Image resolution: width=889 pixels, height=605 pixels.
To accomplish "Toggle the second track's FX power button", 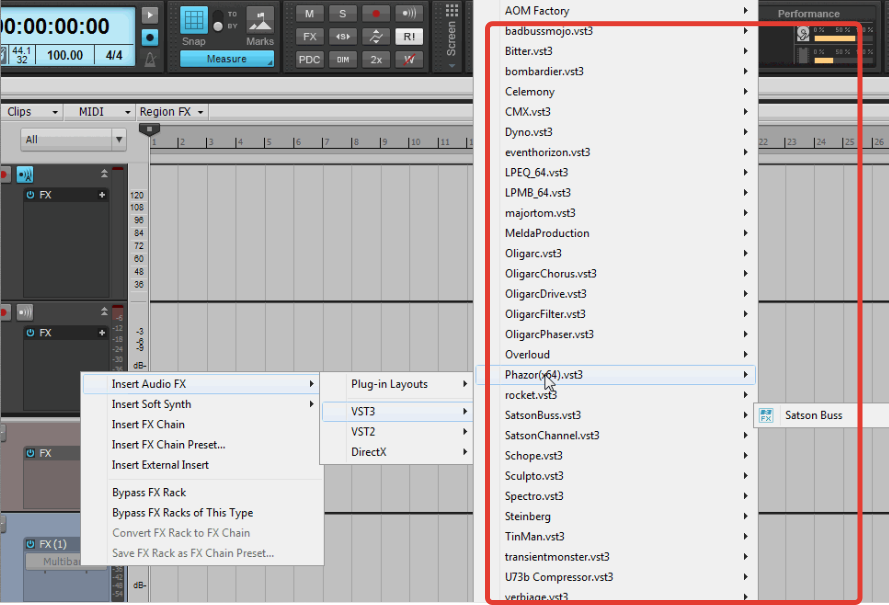I will (x=31, y=333).
